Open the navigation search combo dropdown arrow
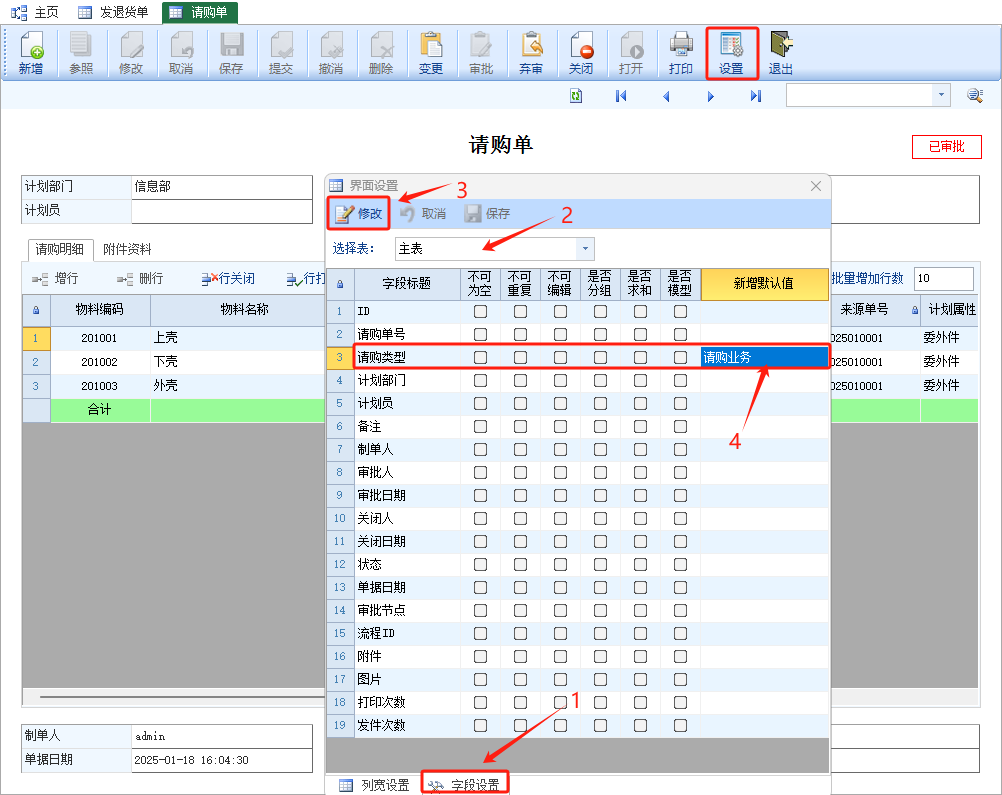This screenshot has height=795, width=1002. pyautogui.click(x=941, y=95)
